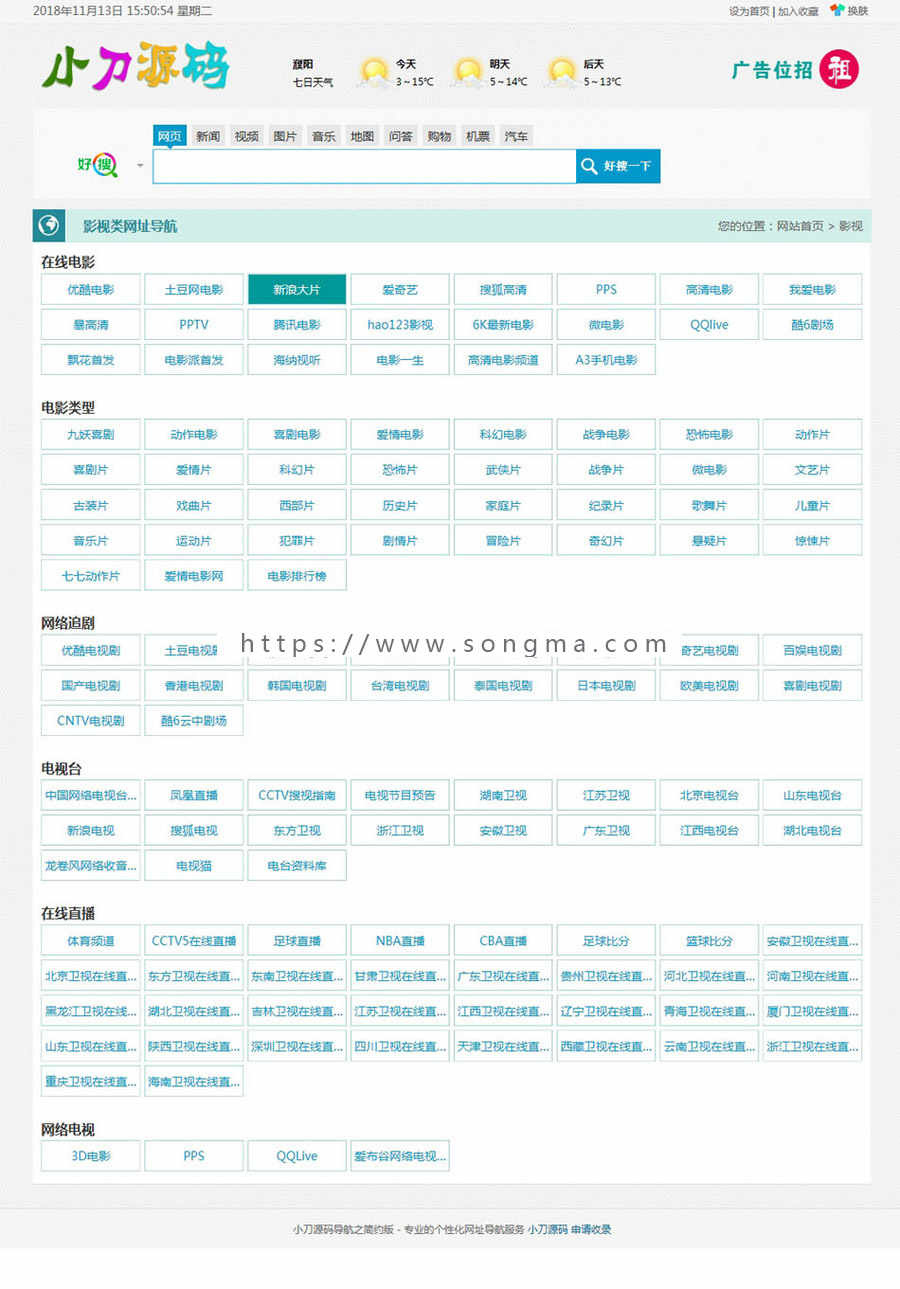Select the 纪录片 link
The image size is (900, 1289).
pyautogui.click(x=606, y=505)
